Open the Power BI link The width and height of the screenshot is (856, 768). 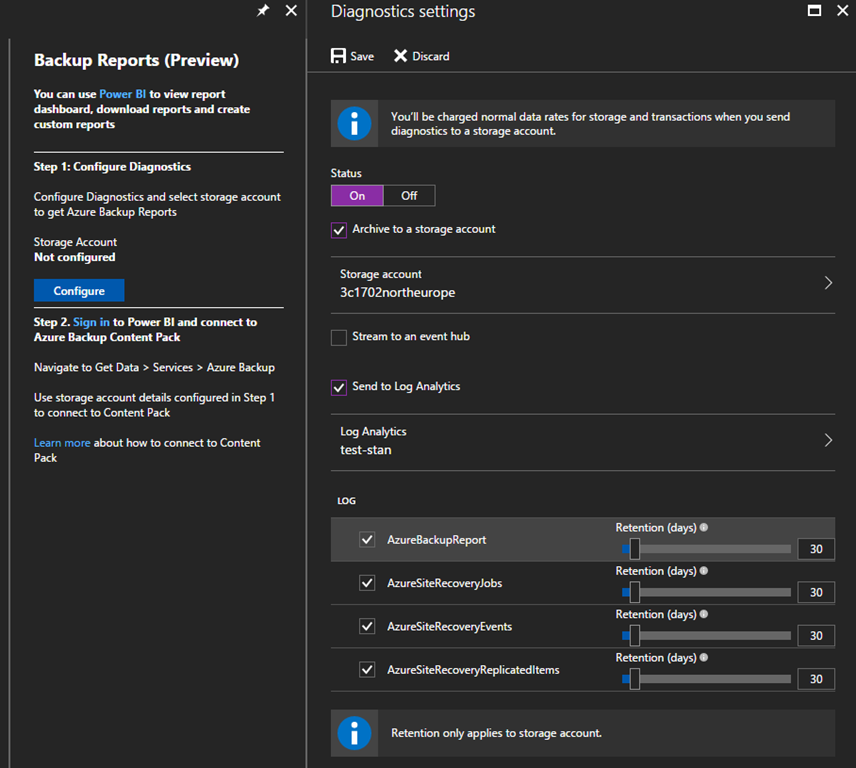click(x=122, y=94)
